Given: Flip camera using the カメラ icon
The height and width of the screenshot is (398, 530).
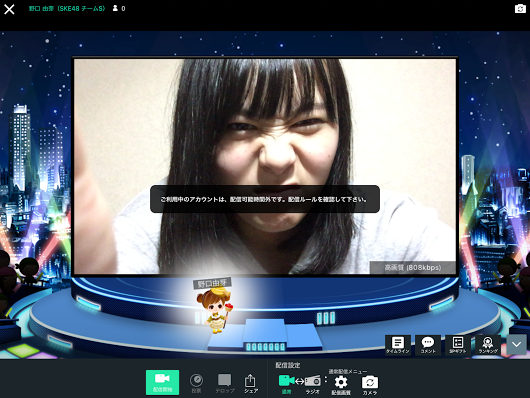Looking at the screenshot, I should 370,385.
